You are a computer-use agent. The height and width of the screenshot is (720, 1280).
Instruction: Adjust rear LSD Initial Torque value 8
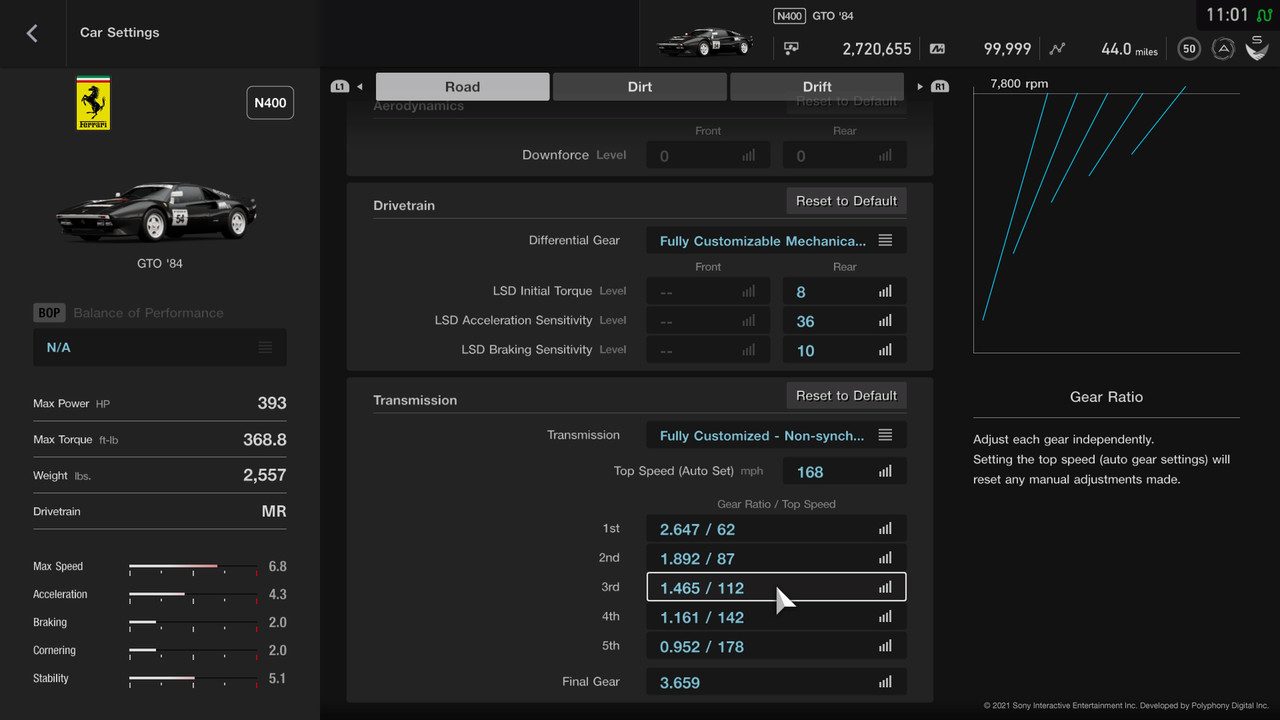click(x=845, y=292)
